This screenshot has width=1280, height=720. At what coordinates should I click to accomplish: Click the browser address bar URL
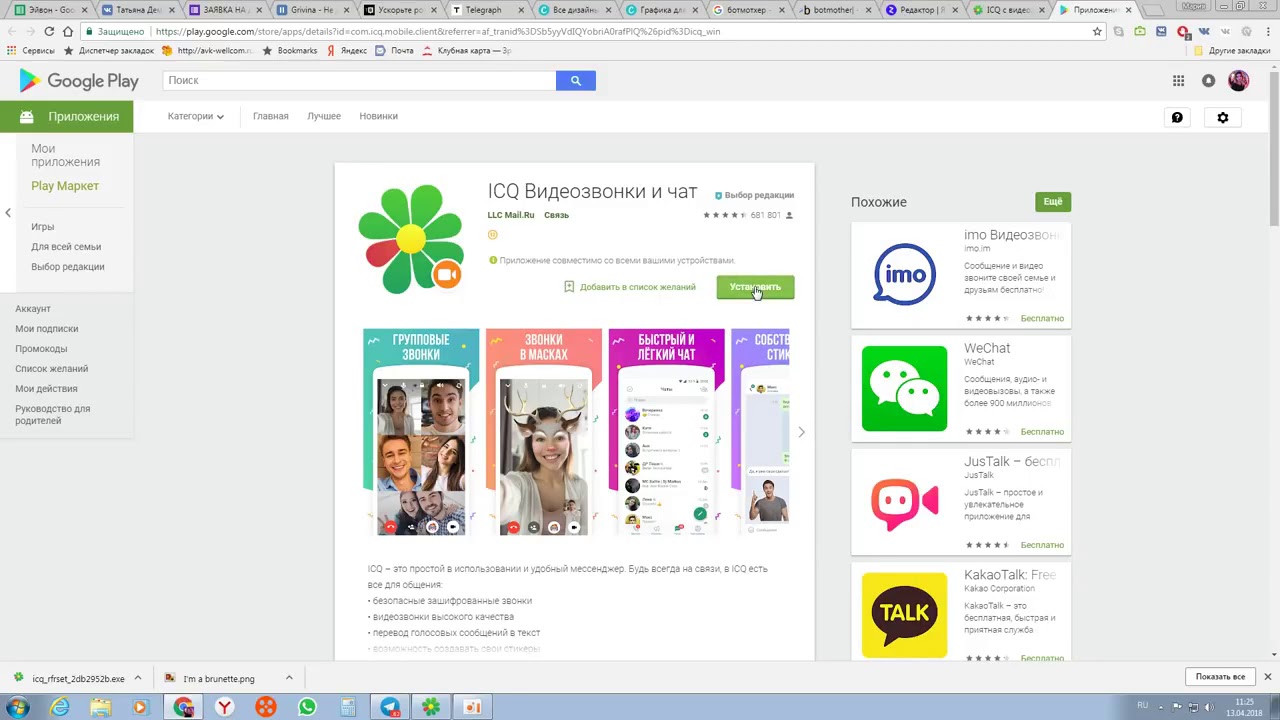point(438,31)
